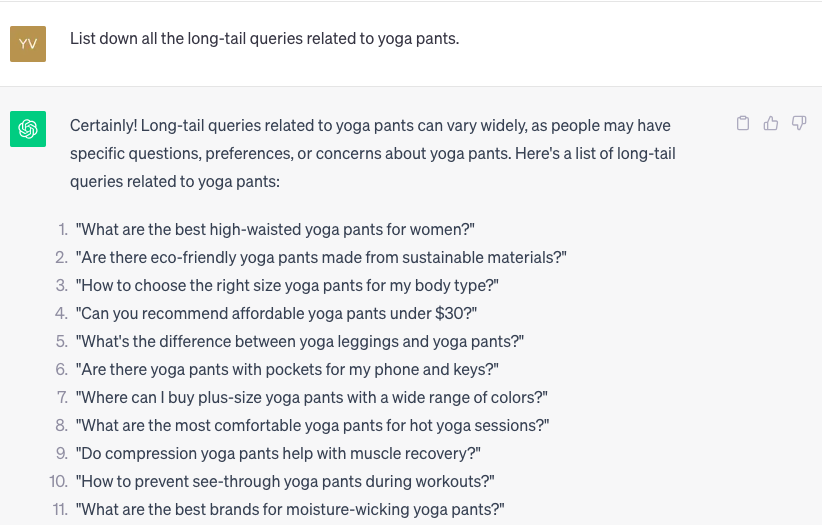This screenshot has height=525, width=822.
Task: Click list number 10 marker
Action: click(58, 481)
